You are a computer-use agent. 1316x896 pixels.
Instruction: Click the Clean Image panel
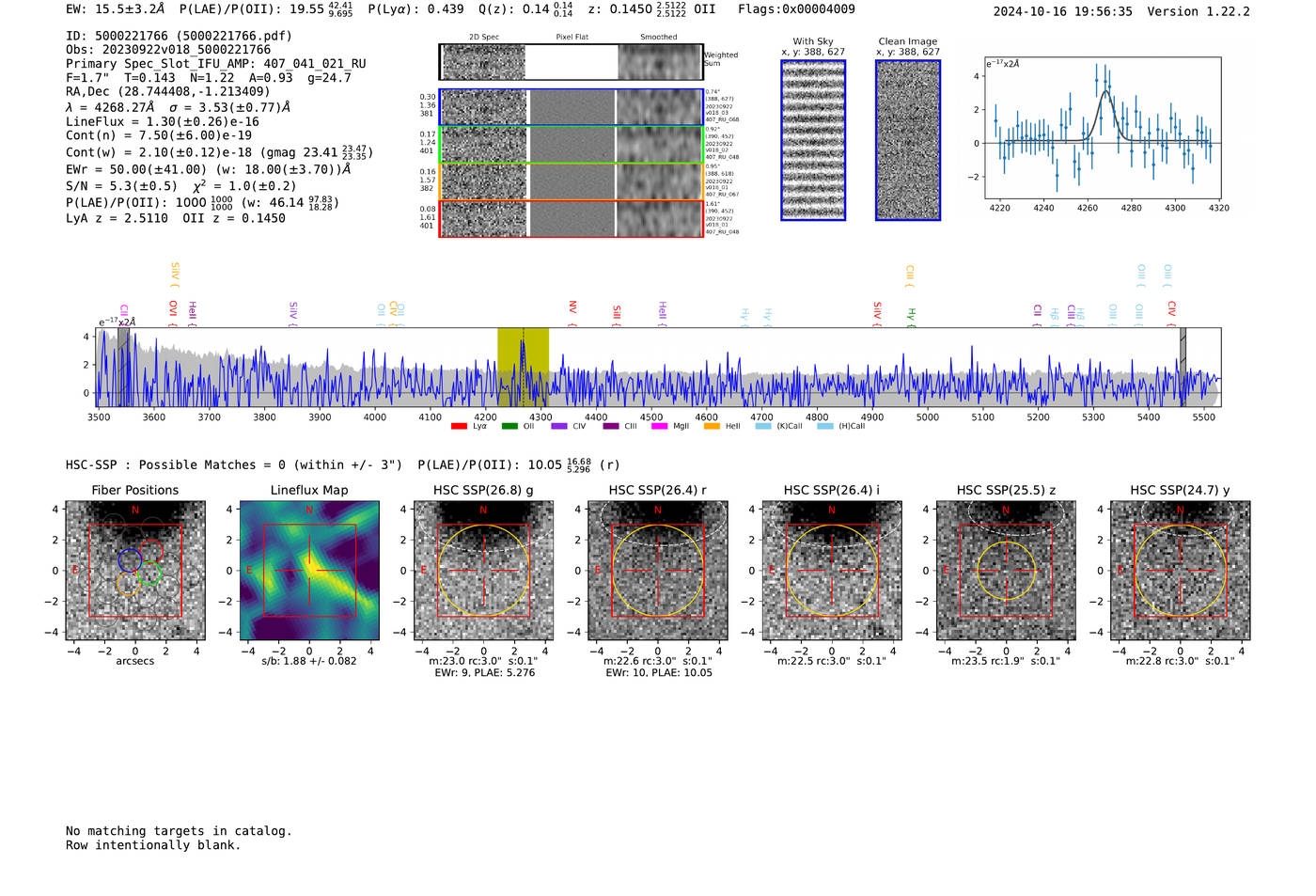[x=908, y=140]
